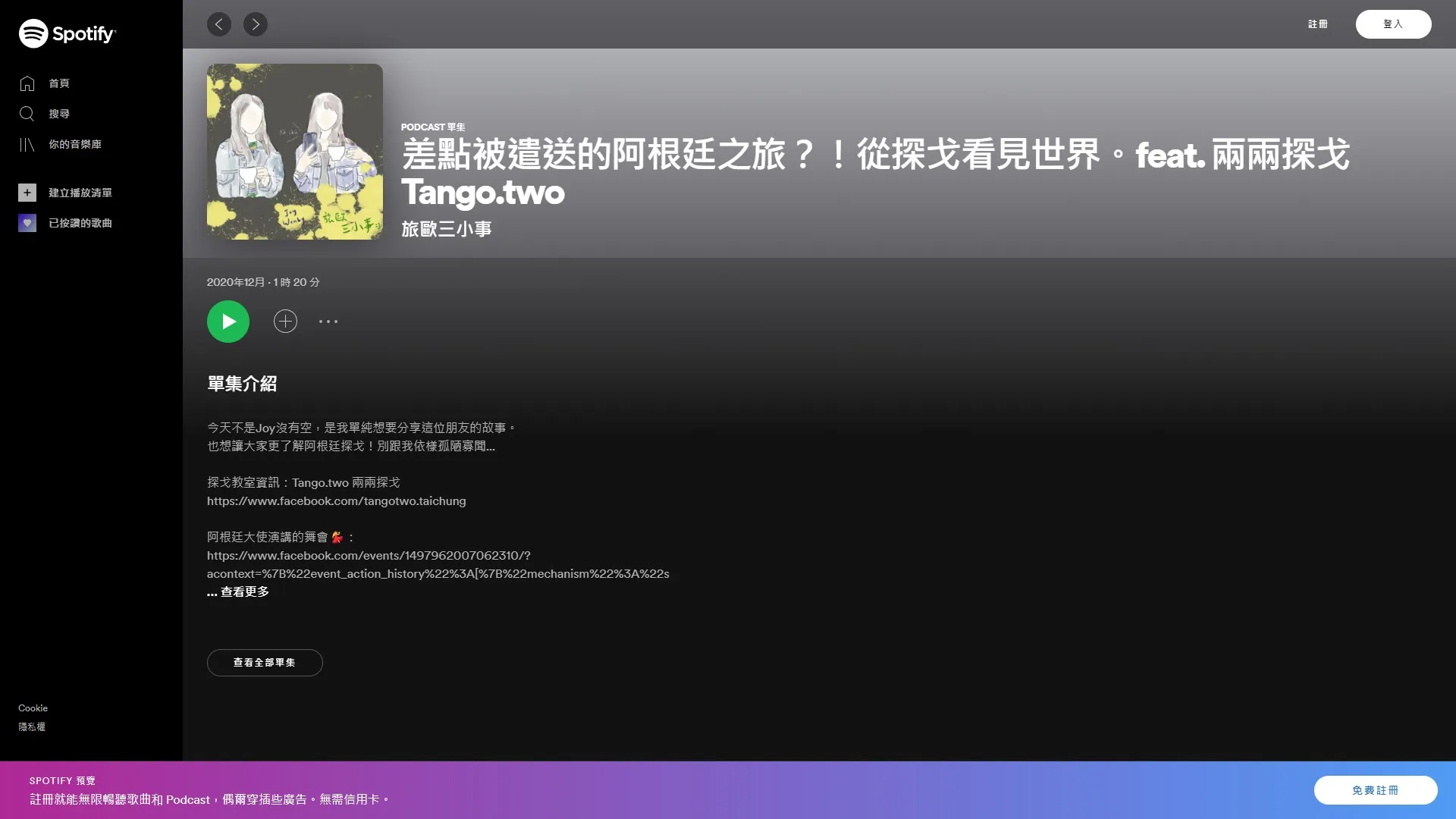Select 首頁 menu label

[59, 83]
